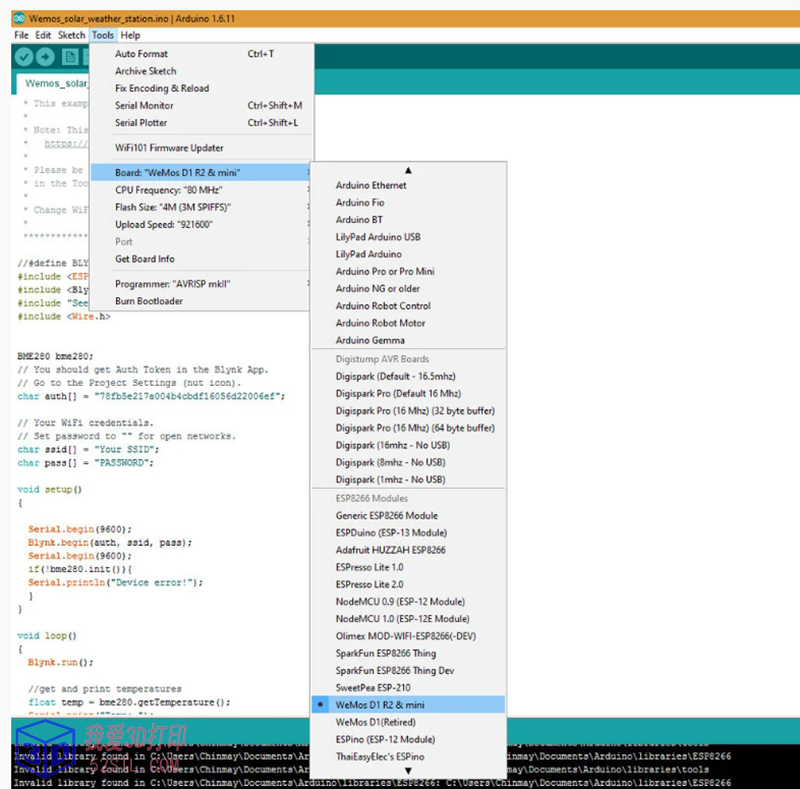Open the Edit menu

43,35
